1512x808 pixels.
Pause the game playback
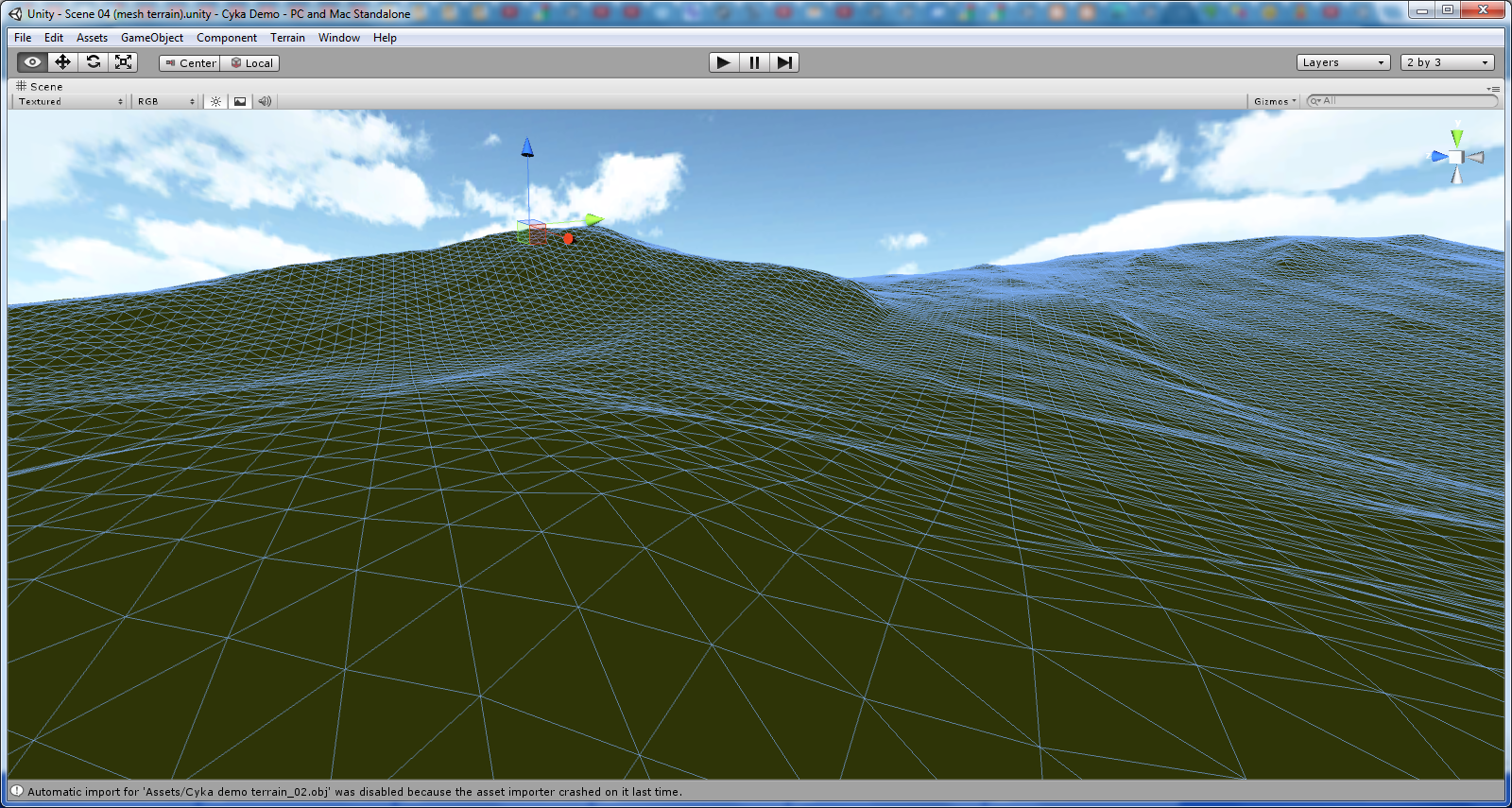754,62
